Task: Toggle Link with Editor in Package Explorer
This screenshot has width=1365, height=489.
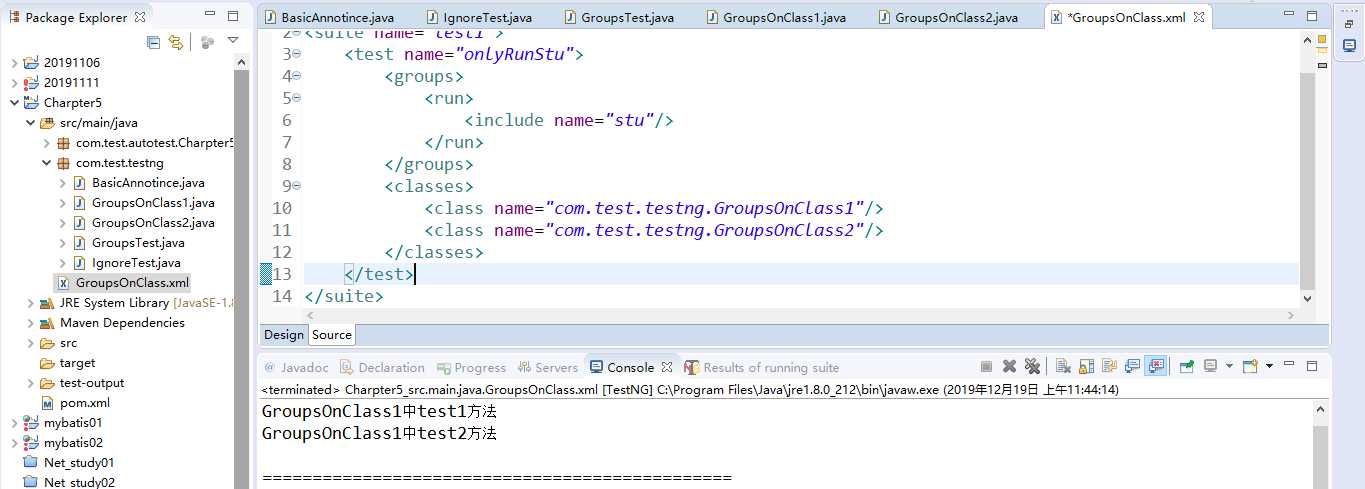Action: tap(176, 41)
